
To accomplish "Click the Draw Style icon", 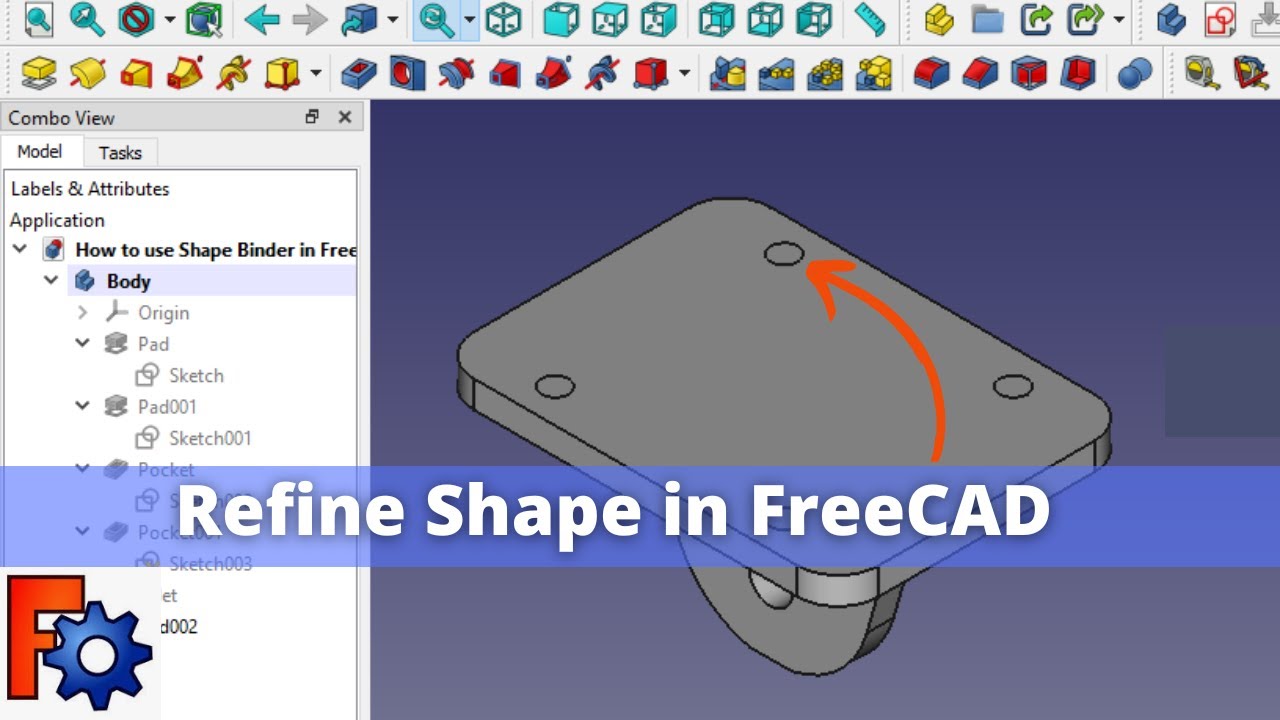I will click(136, 19).
